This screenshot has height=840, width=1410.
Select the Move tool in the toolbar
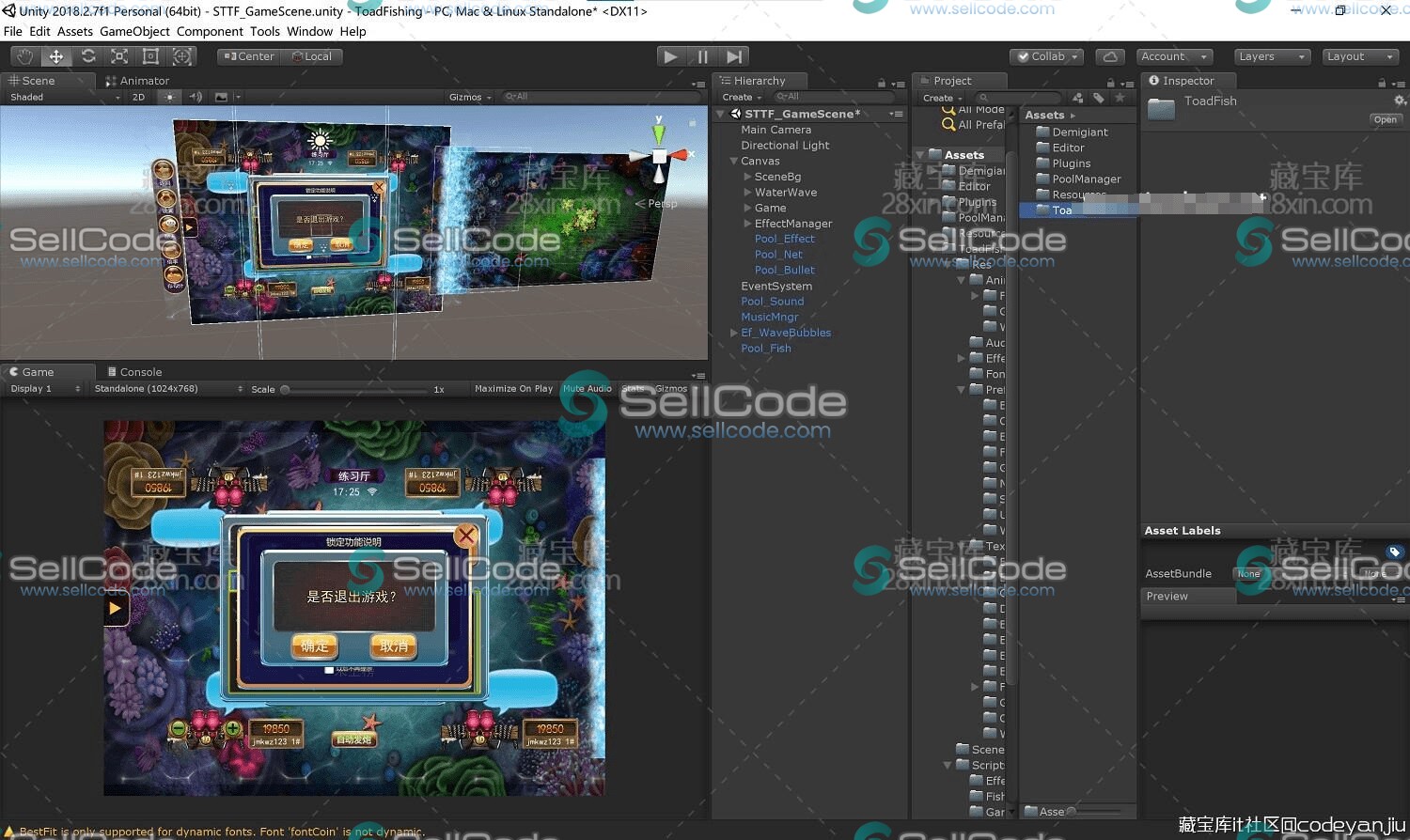pyautogui.click(x=56, y=55)
